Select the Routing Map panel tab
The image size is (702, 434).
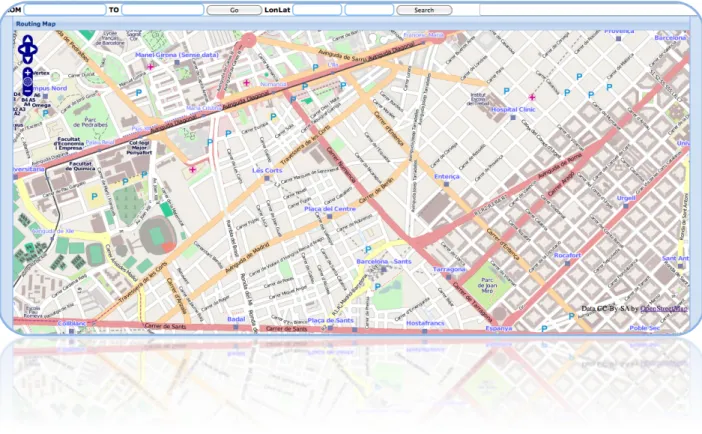36,24
